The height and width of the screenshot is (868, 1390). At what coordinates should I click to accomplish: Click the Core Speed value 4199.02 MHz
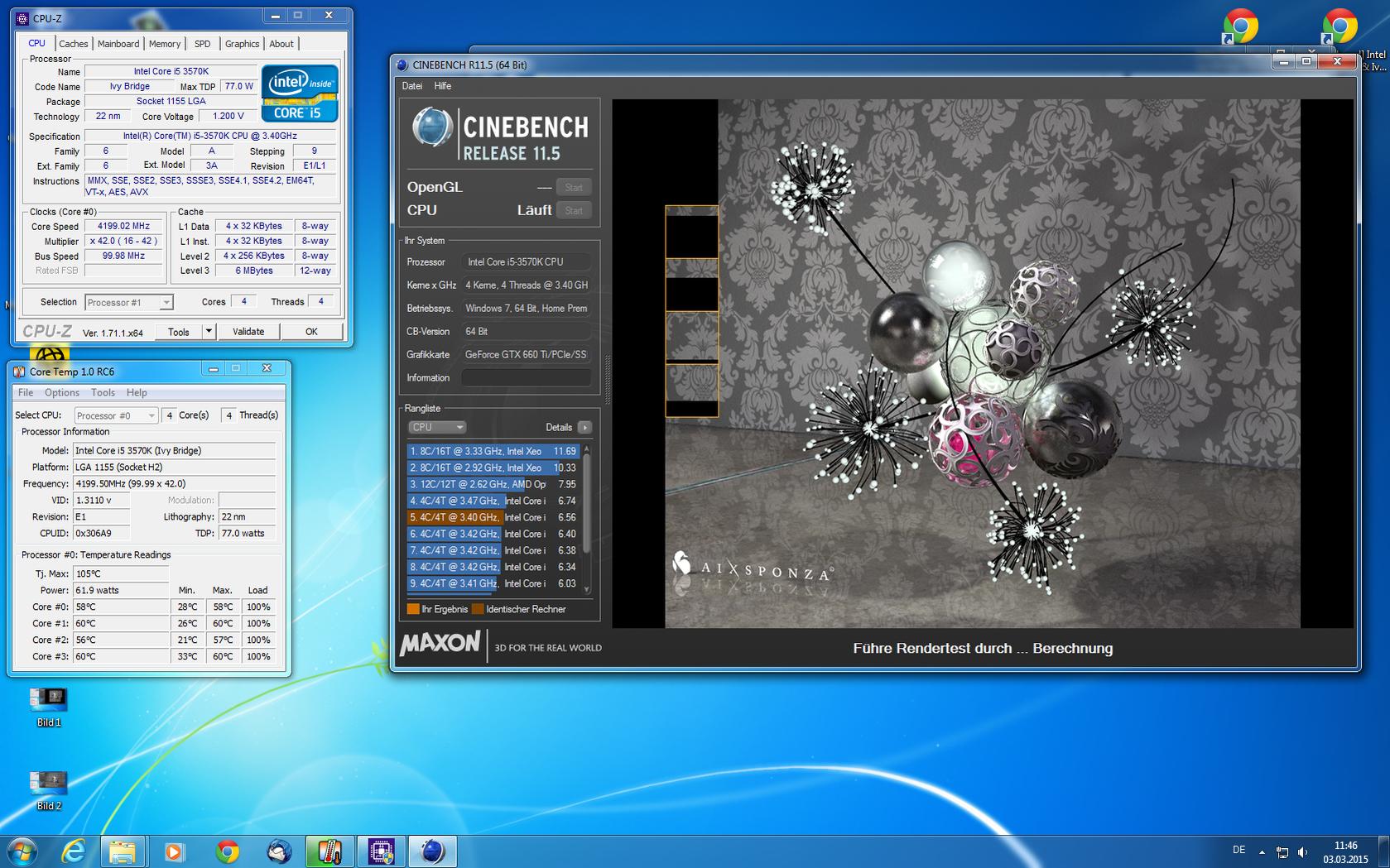(124, 226)
